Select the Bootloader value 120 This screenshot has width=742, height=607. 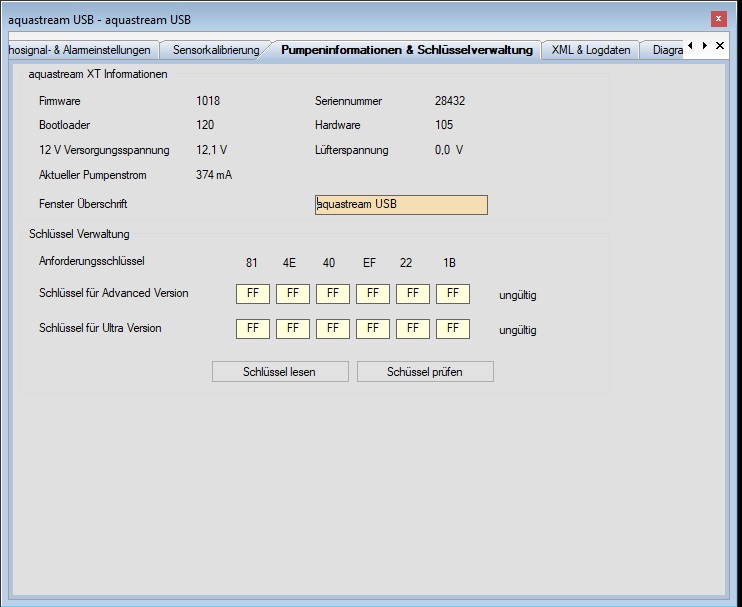pyautogui.click(x=205, y=125)
